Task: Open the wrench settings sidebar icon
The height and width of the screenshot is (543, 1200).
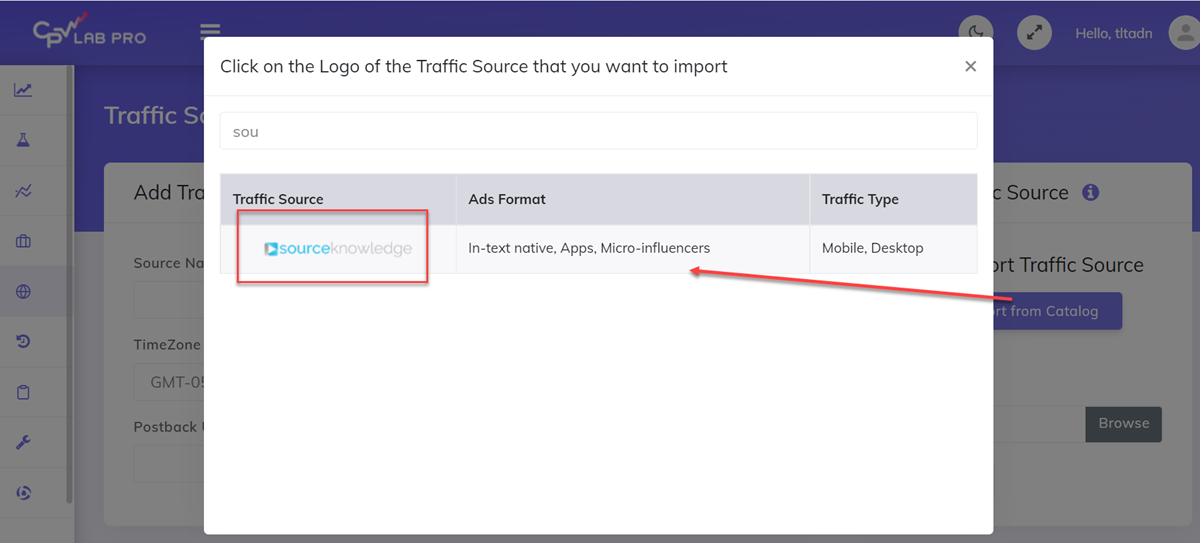Action: pos(23,443)
